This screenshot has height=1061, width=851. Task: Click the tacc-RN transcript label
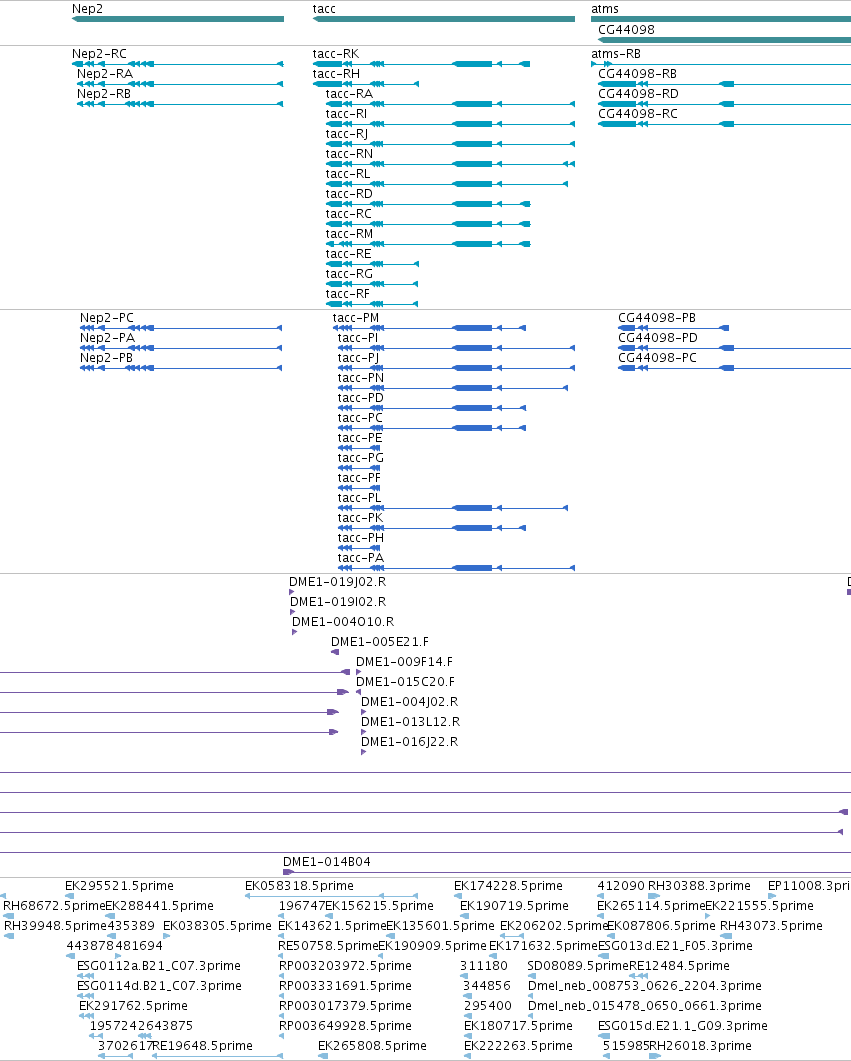pos(349,154)
